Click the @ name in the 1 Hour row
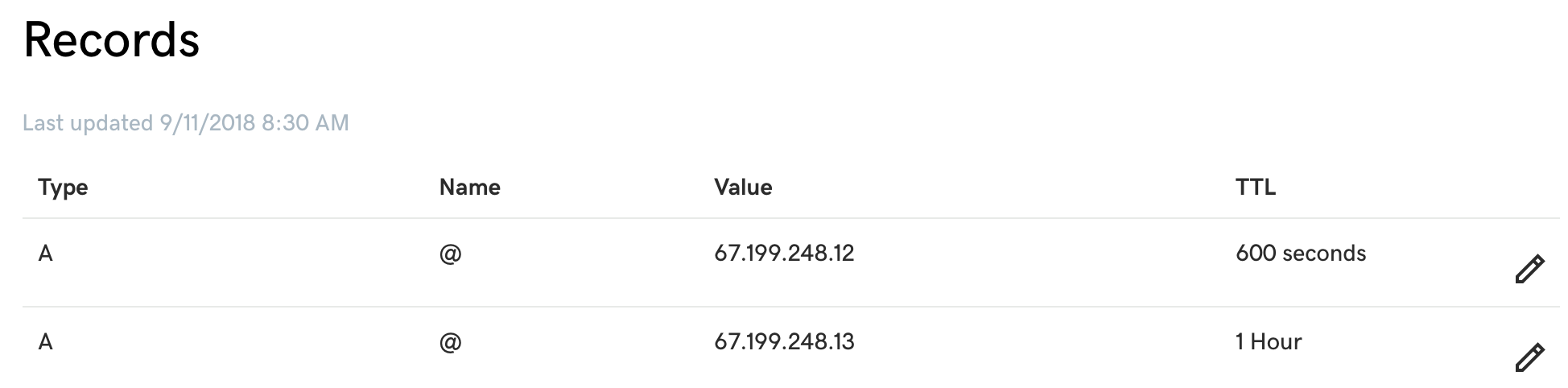The image size is (1568, 388). [450, 343]
